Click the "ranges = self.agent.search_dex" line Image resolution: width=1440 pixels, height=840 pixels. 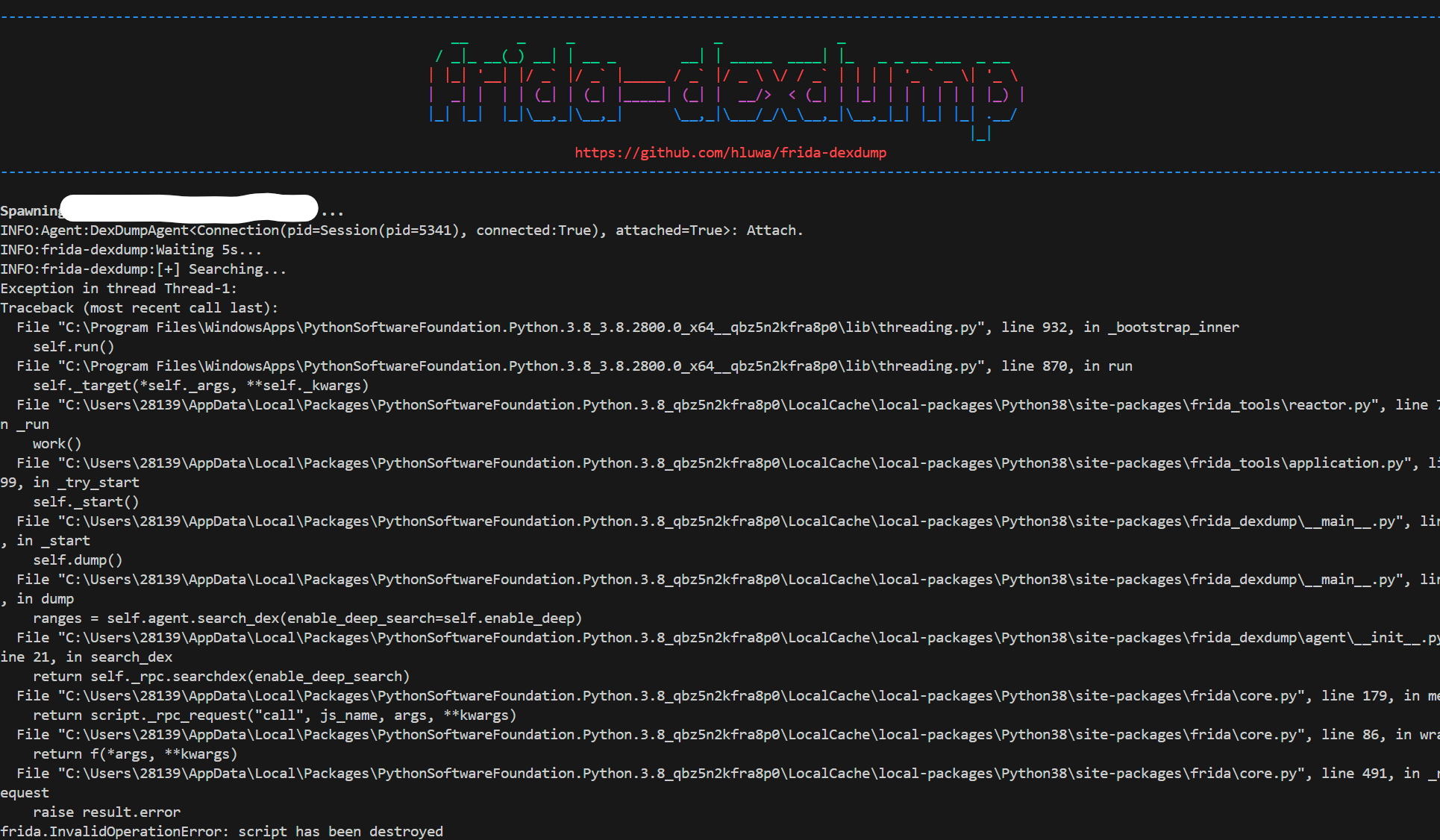pyautogui.click(x=307, y=618)
